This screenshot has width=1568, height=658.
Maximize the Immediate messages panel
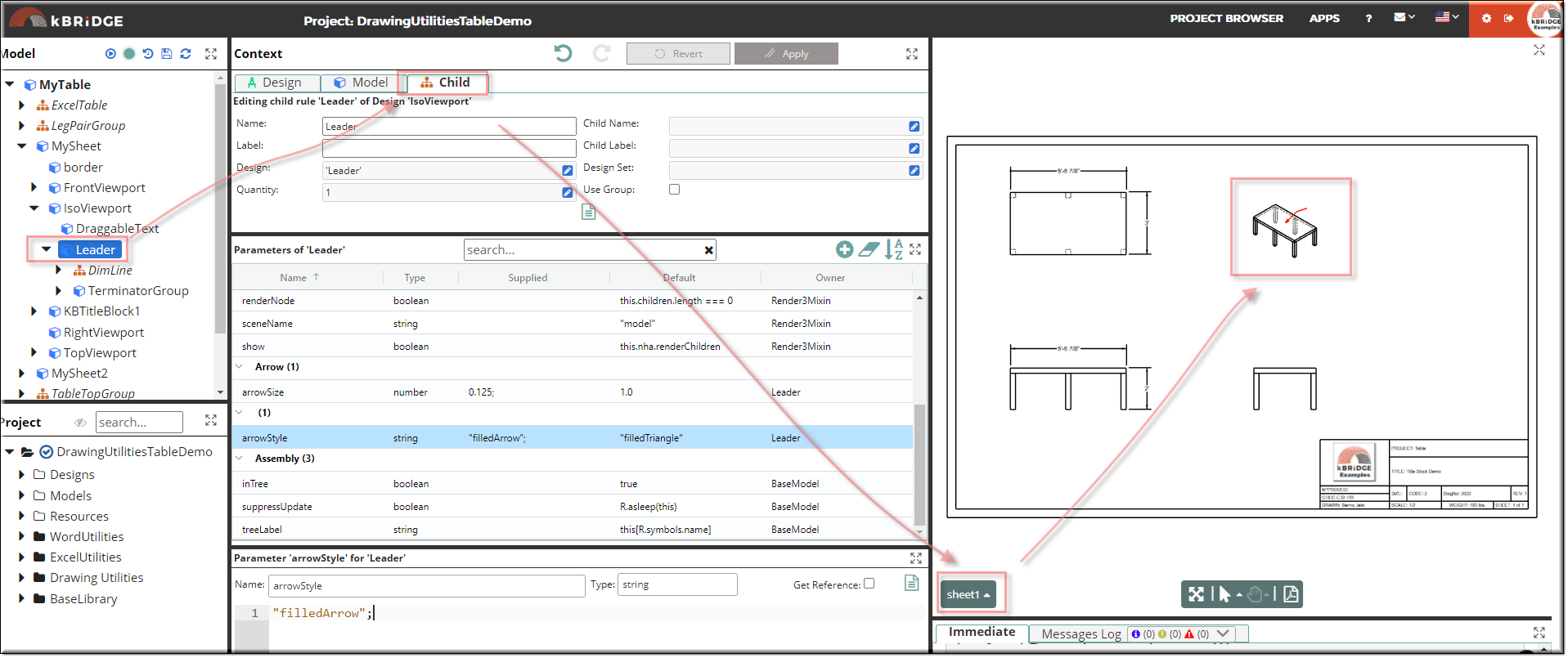point(1539,633)
